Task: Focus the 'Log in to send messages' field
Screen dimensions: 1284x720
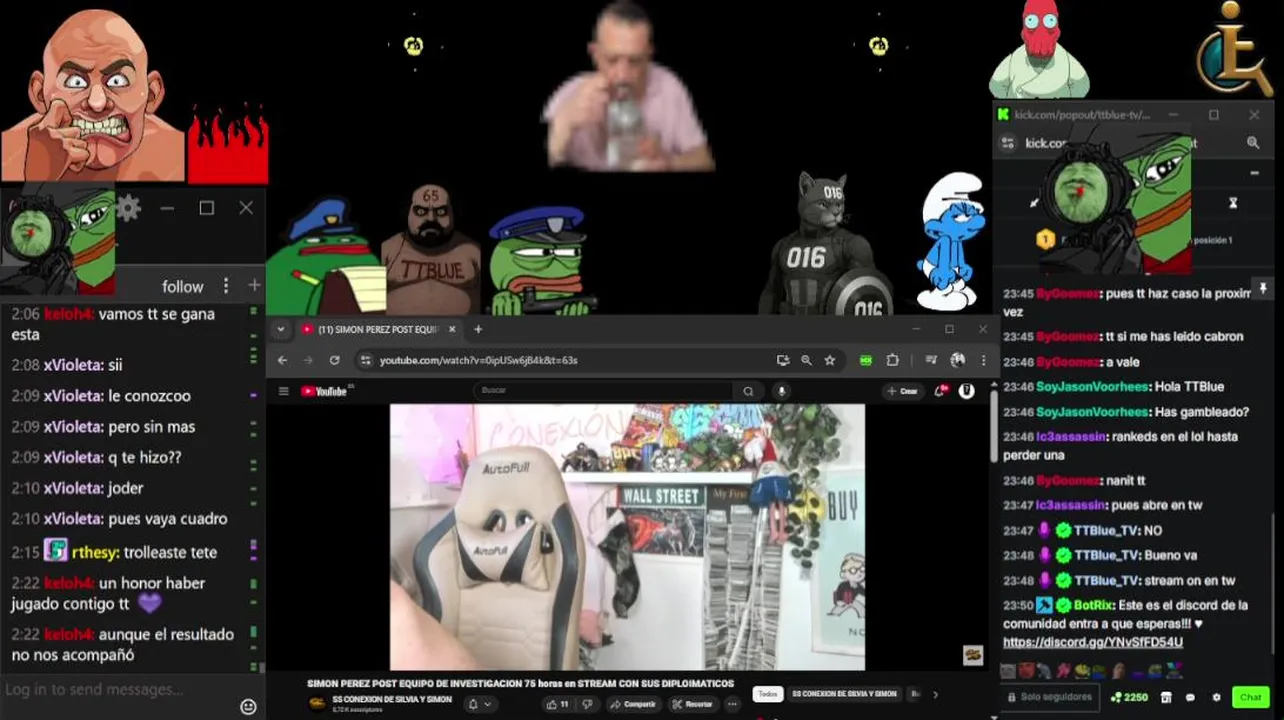Action: [115, 690]
